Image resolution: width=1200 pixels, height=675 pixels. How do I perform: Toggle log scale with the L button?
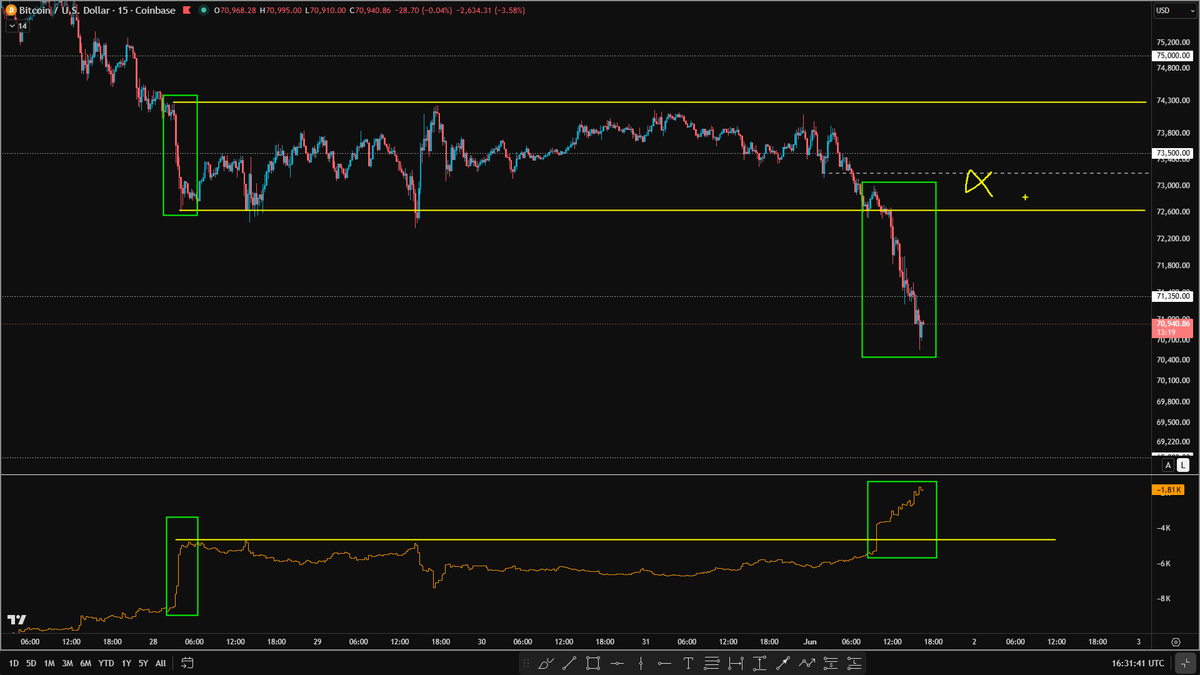(1183, 465)
